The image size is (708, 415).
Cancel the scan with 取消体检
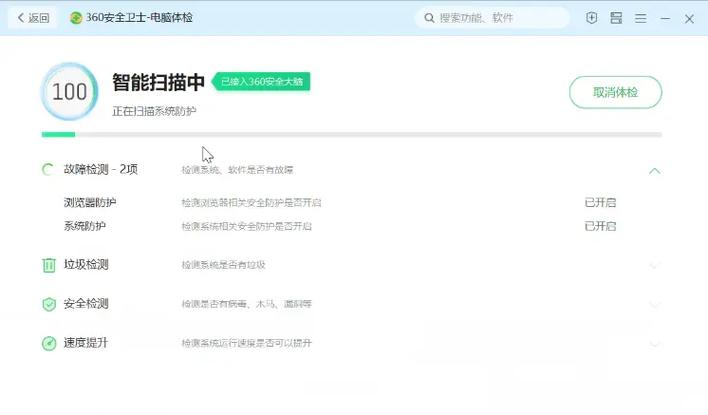[615, 92]
